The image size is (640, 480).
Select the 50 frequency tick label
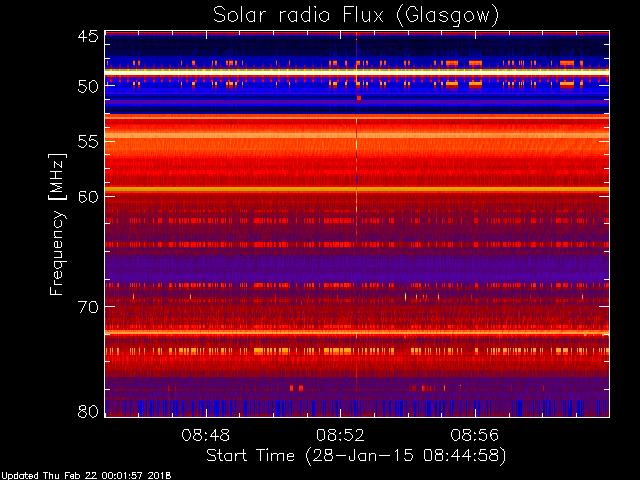click(88, 86)
